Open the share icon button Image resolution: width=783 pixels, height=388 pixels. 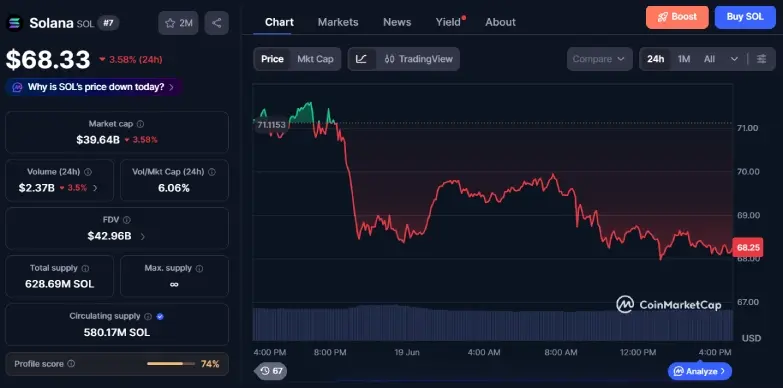[x=217, y=23]
